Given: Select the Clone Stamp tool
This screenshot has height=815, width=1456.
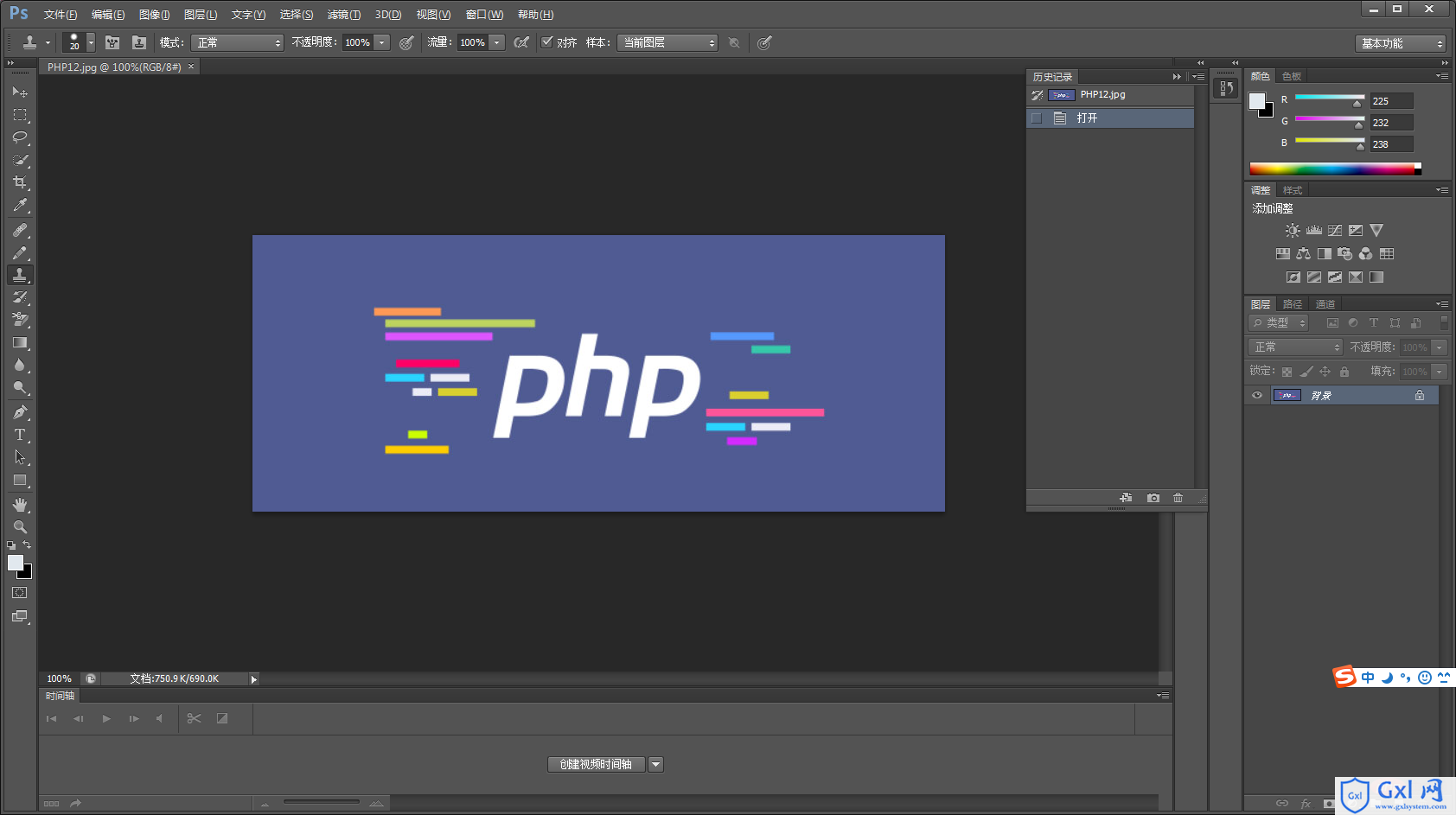Looking at the screenshot, I should pos(19,275).
